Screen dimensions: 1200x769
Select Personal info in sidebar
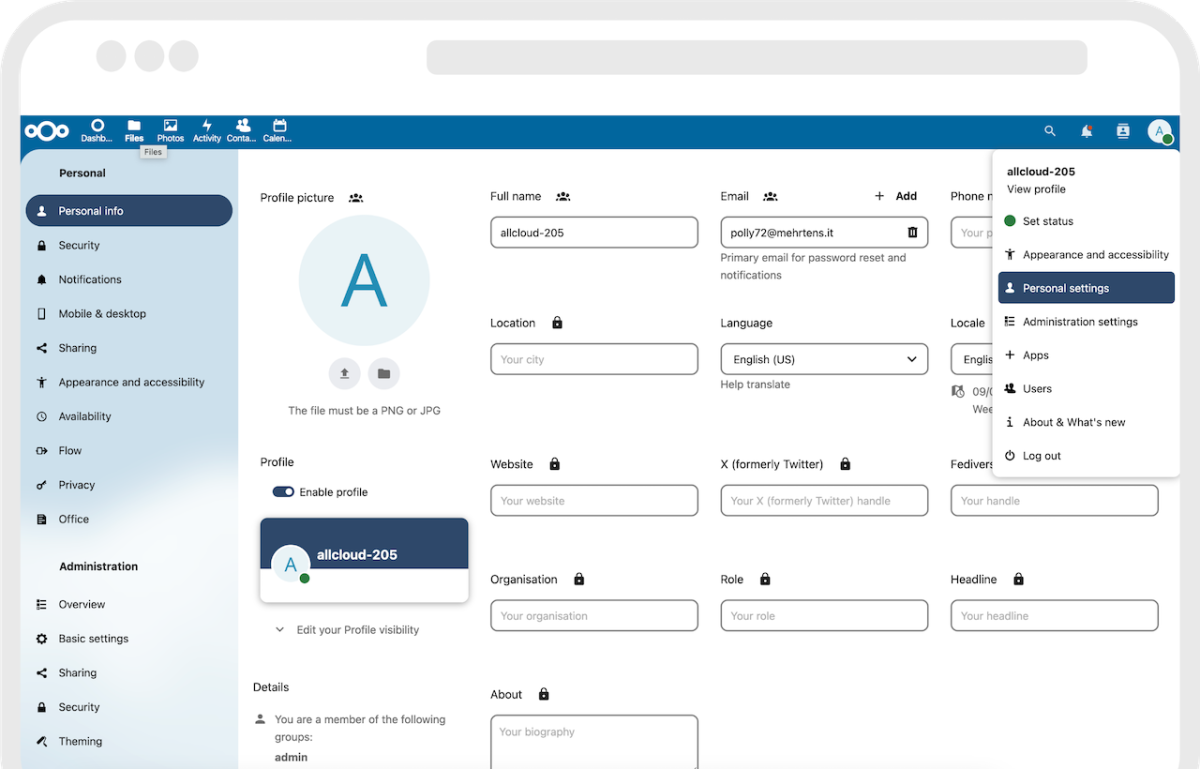[x=129, y=211]
